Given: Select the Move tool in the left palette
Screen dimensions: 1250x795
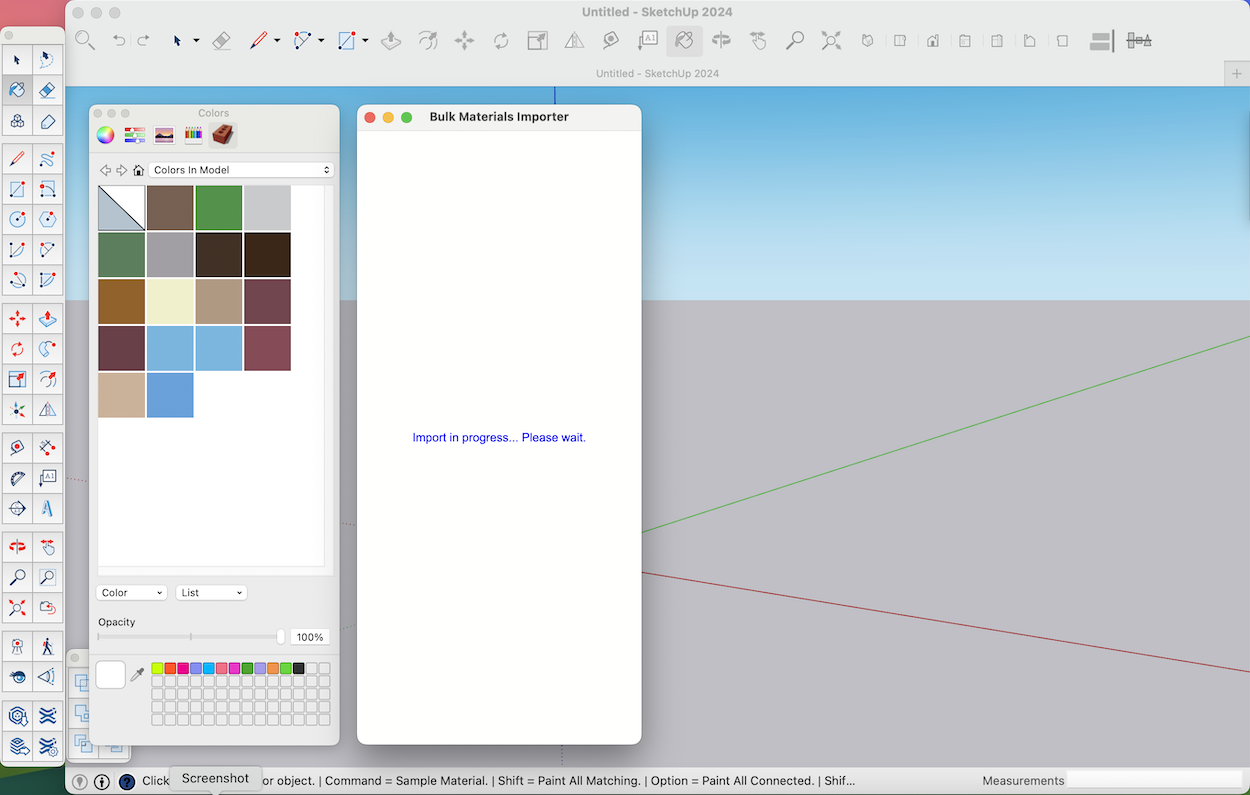Looking at the screenshot, I should tap(17, 319).
